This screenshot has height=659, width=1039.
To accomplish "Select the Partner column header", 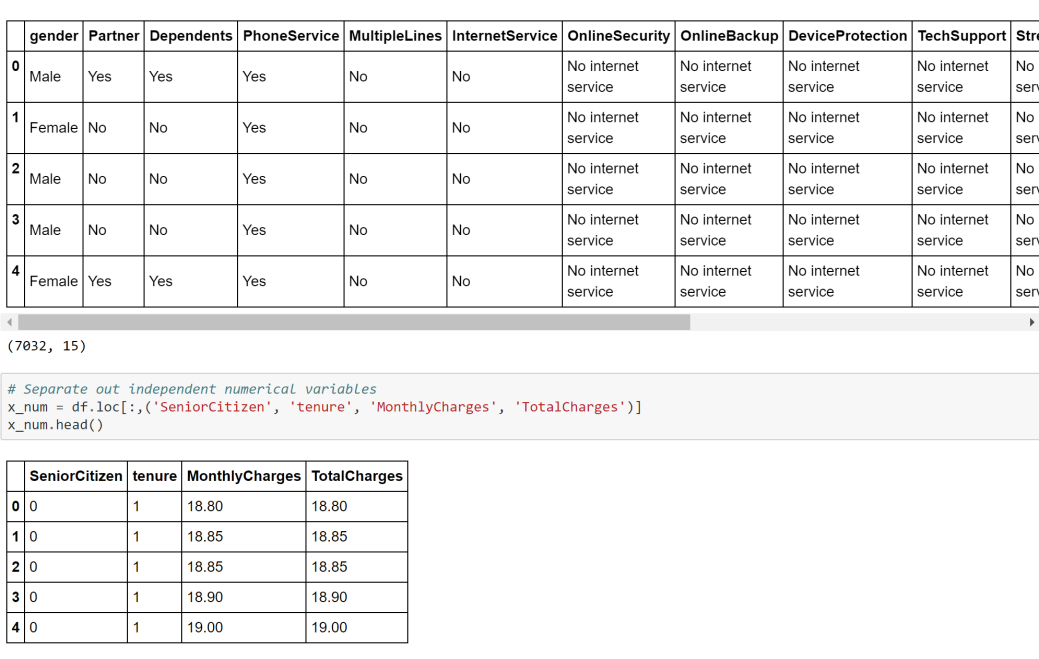I will (x=113, y=36).
